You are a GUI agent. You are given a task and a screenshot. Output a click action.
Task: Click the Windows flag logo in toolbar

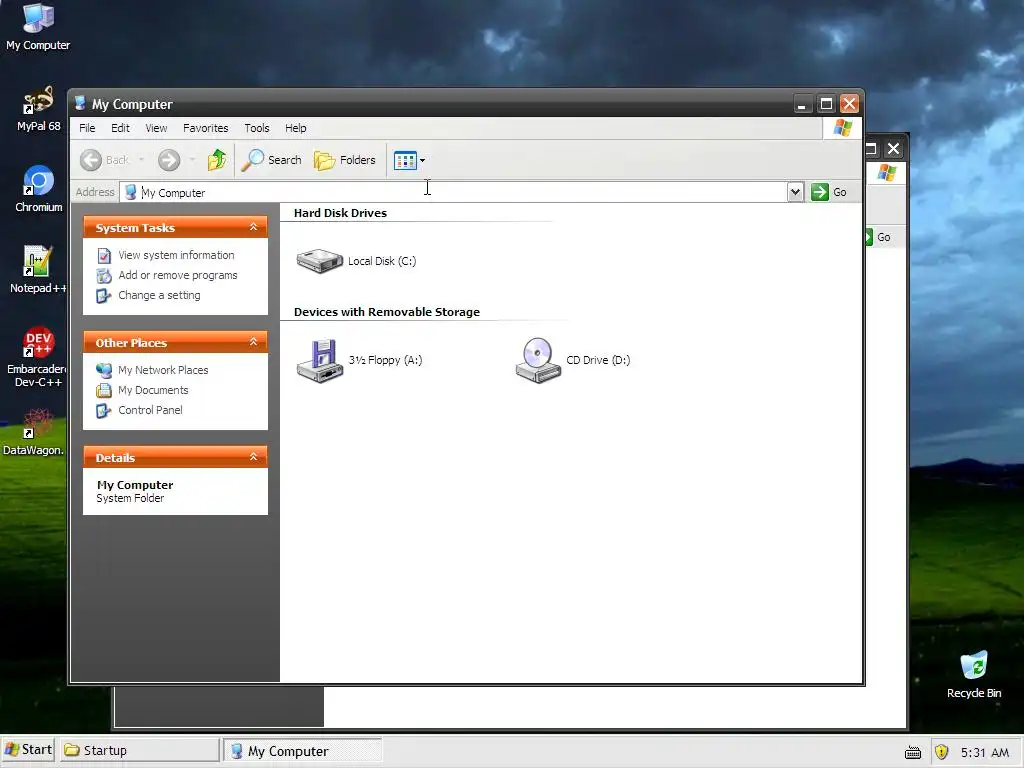842,128
